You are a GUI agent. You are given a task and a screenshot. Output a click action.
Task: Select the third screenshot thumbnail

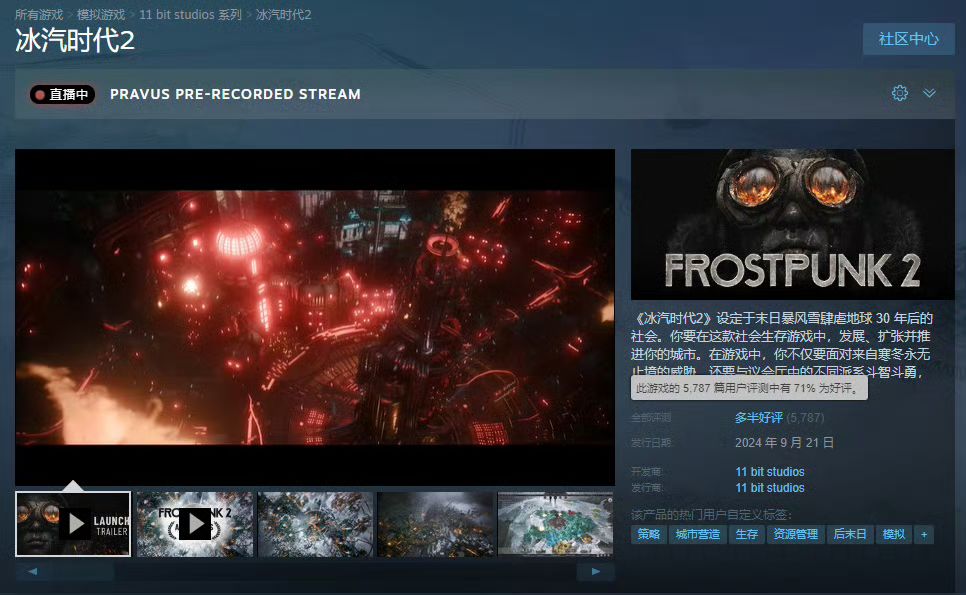[x=315, y=524]
